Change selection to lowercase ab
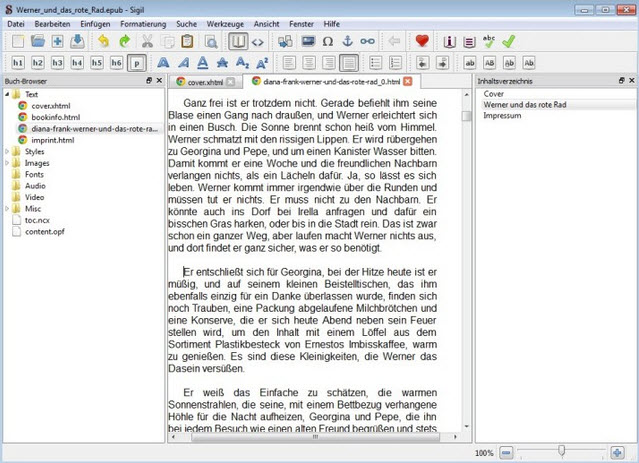Image resolution: width=639 pixels, height=463 pixels. 469,63
